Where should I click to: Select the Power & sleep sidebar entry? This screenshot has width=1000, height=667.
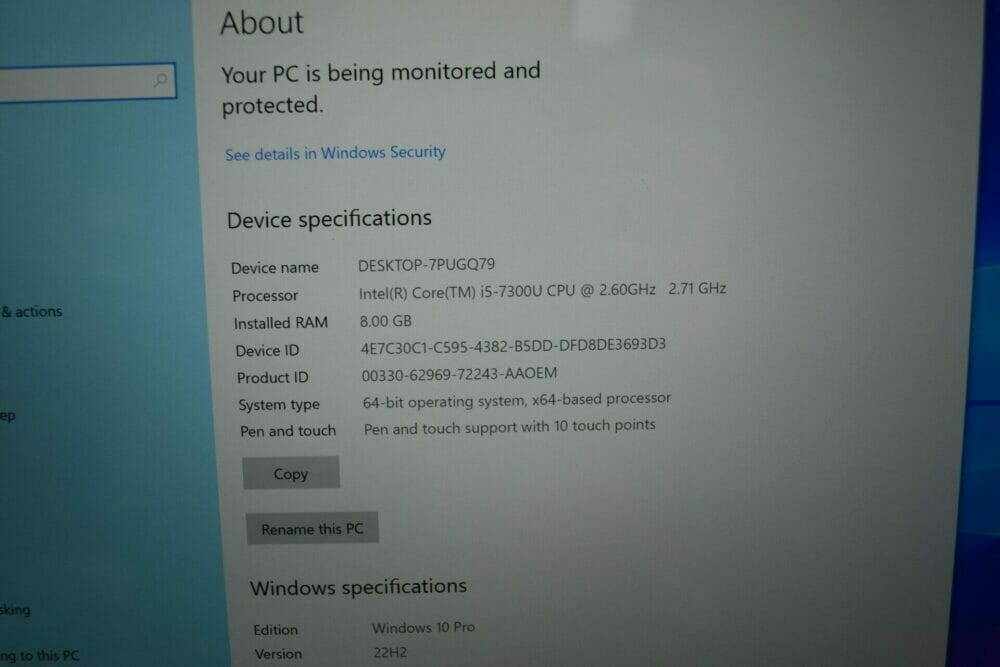[x=8, y=416]
